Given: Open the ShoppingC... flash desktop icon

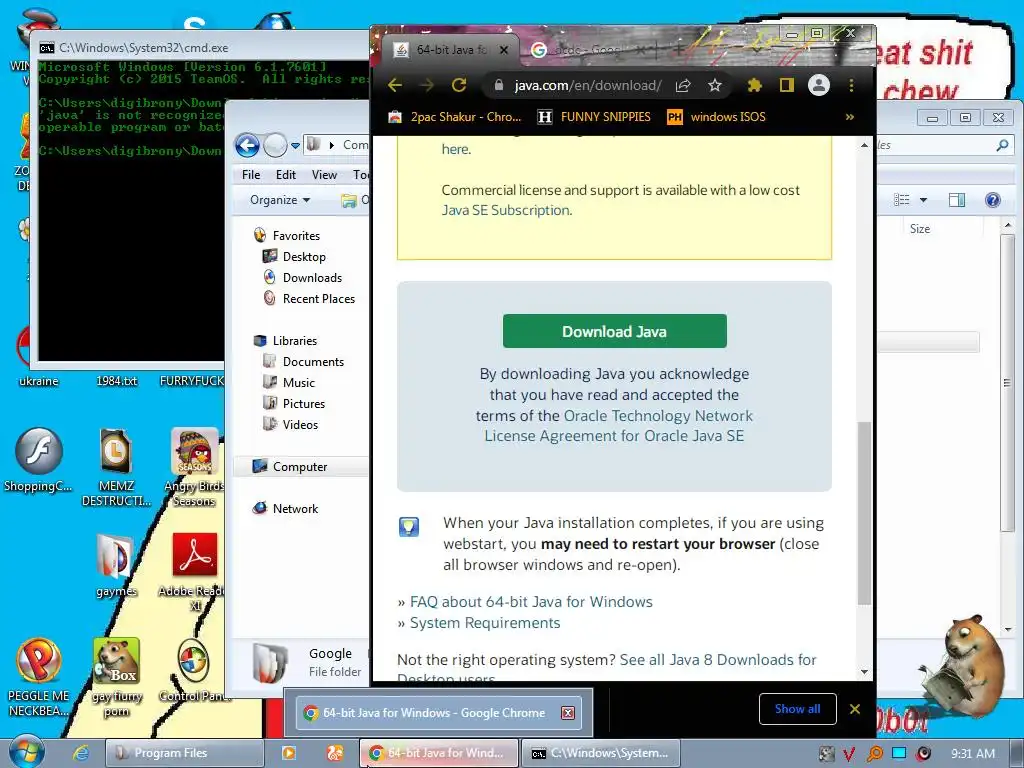Looking at the screenshot, I should tap(39, 460).
